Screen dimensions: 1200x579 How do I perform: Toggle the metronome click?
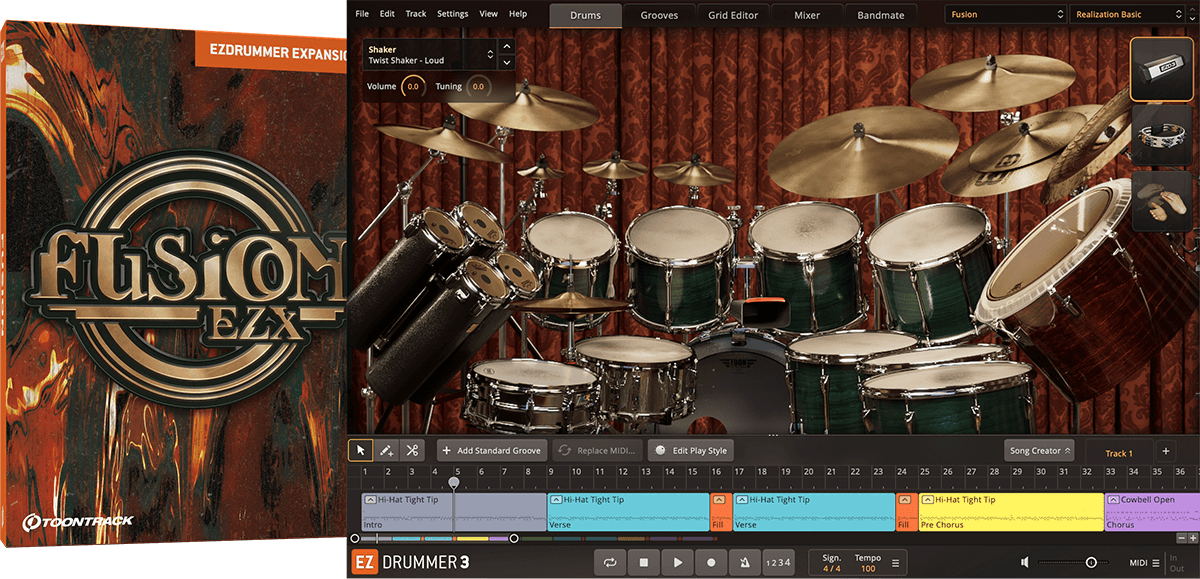(744, 563)
